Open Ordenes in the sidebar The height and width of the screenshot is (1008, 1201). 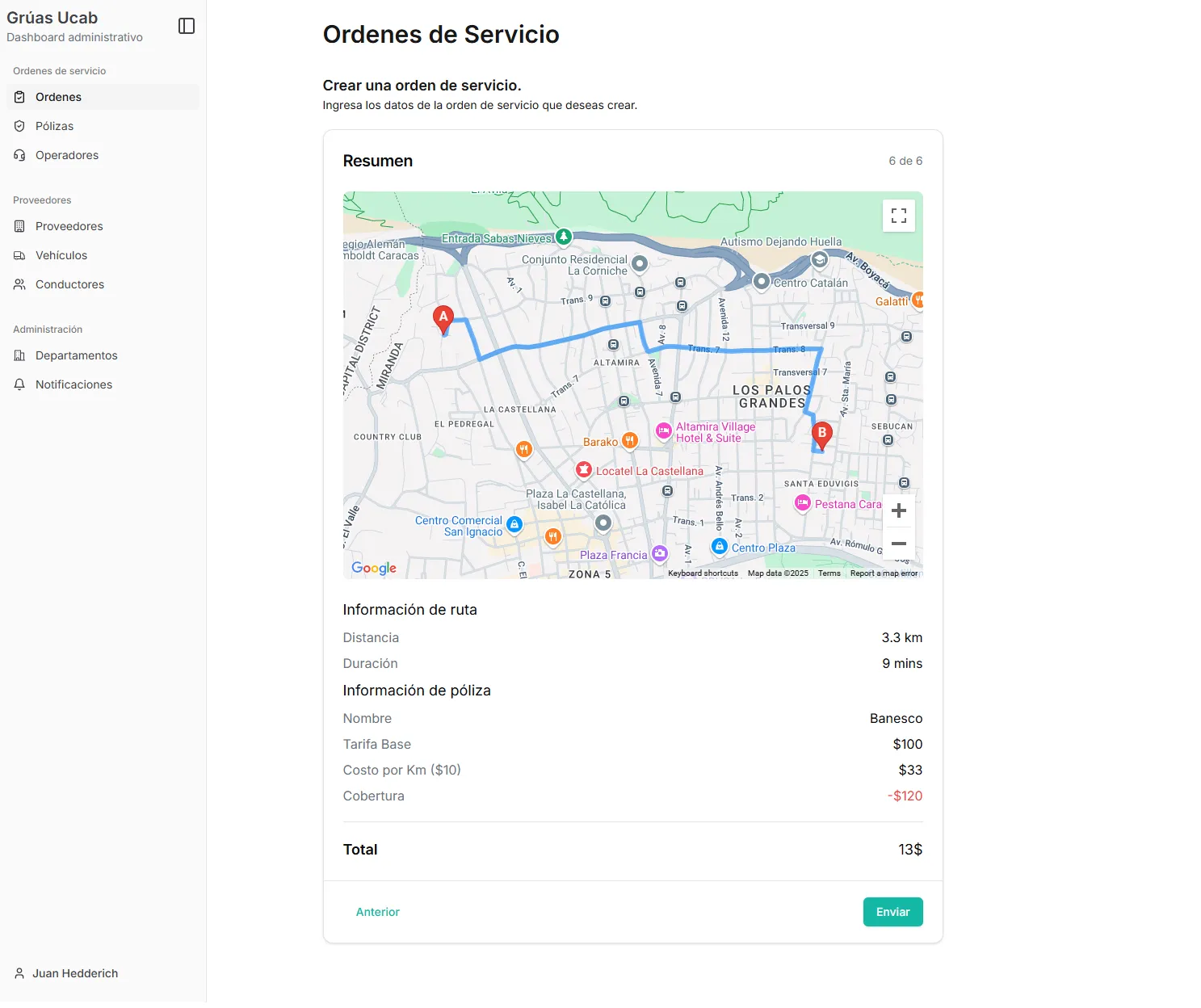(x=58, y=97)
